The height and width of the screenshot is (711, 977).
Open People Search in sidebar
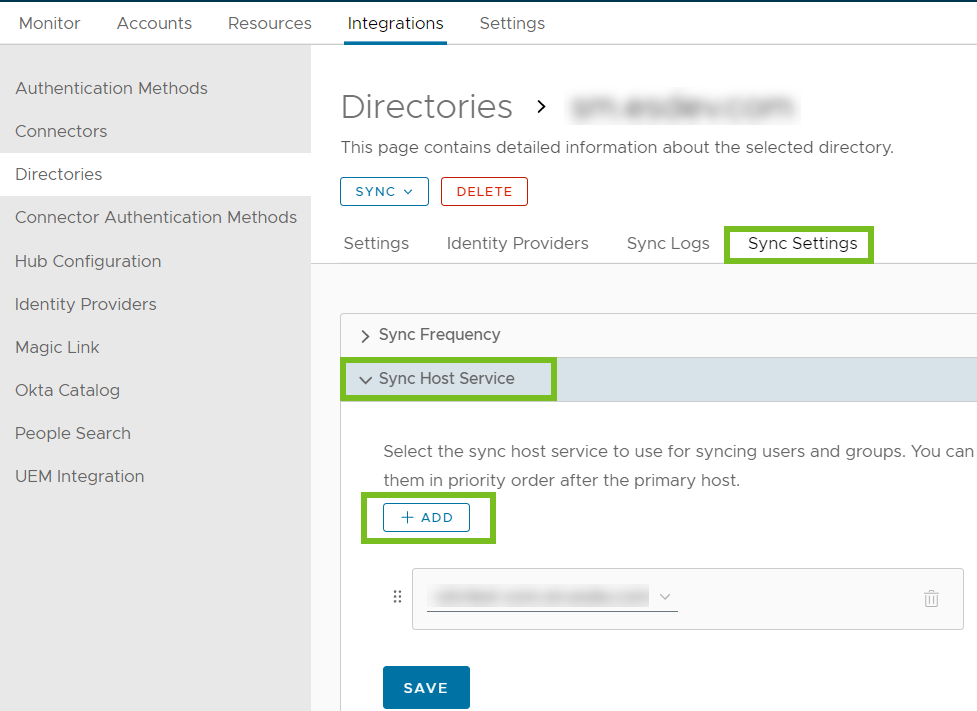click(73, 433)
